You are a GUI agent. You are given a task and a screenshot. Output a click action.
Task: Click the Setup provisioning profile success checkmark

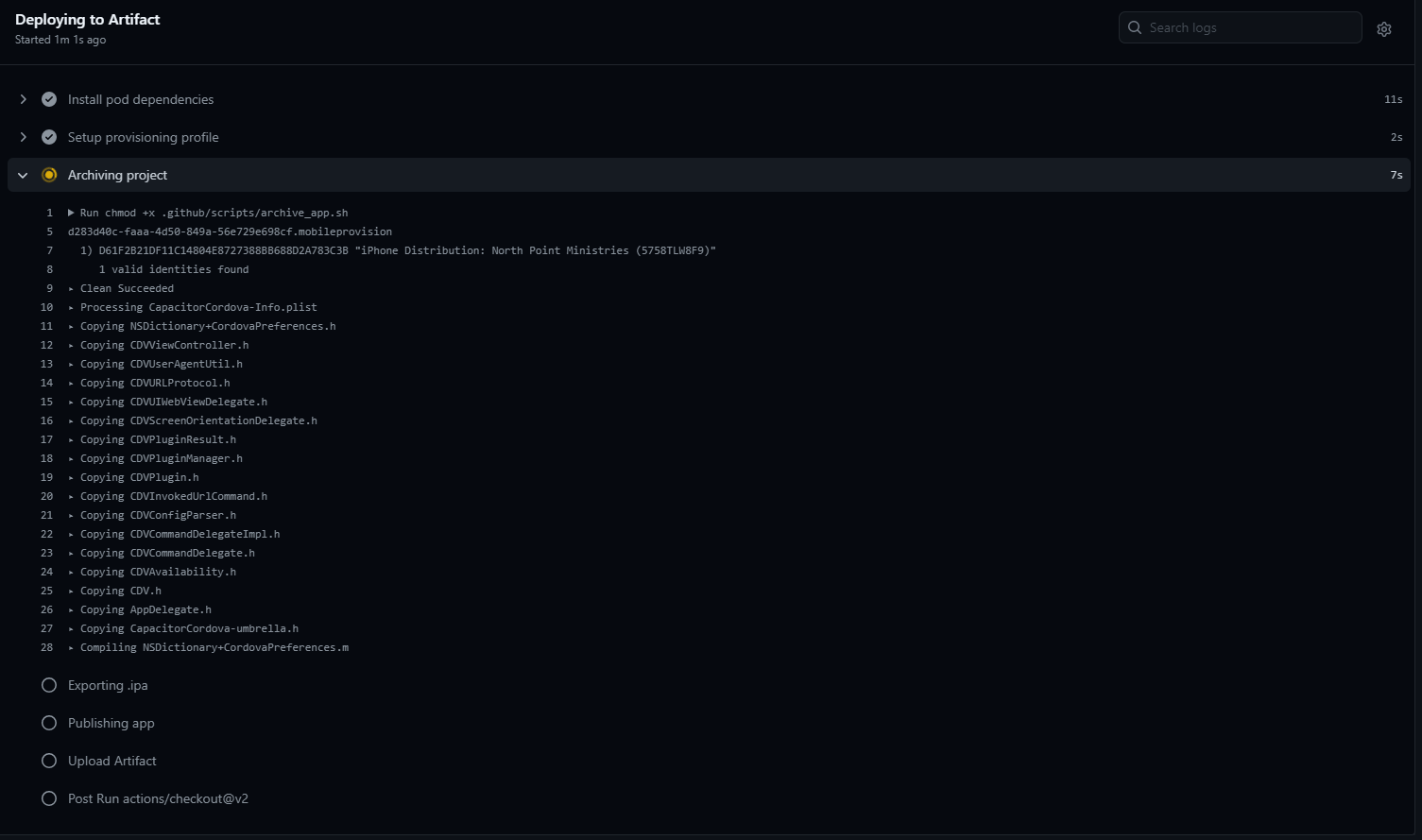49,137
